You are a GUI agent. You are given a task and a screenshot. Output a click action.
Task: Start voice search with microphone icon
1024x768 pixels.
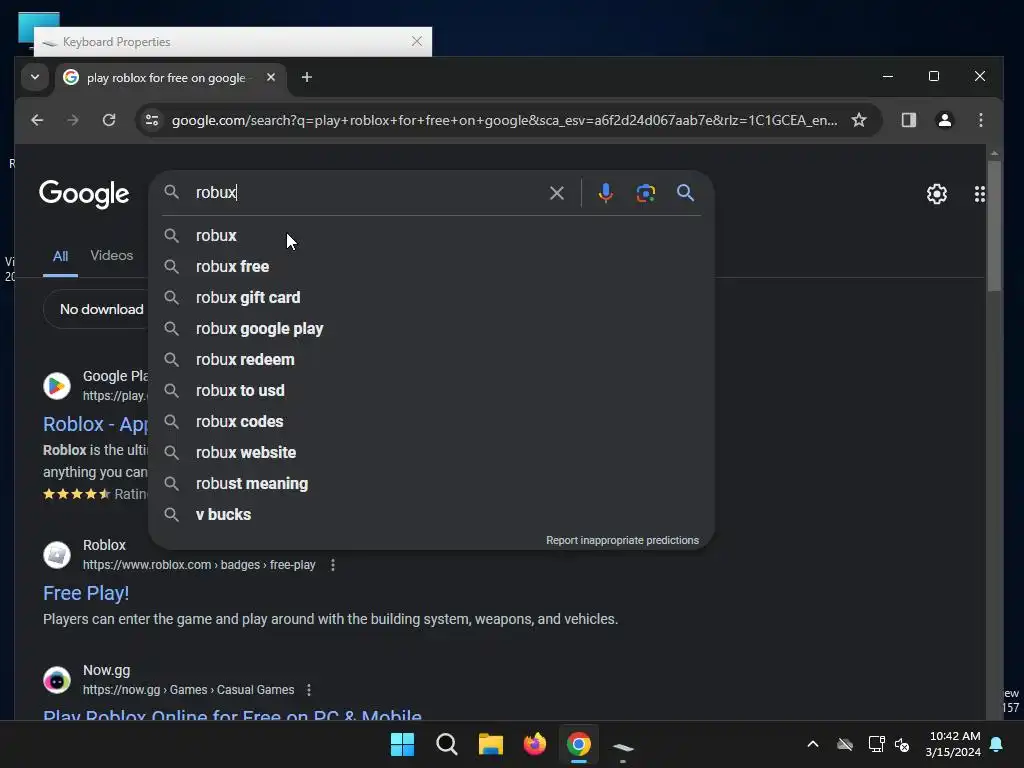pos(605,193)
